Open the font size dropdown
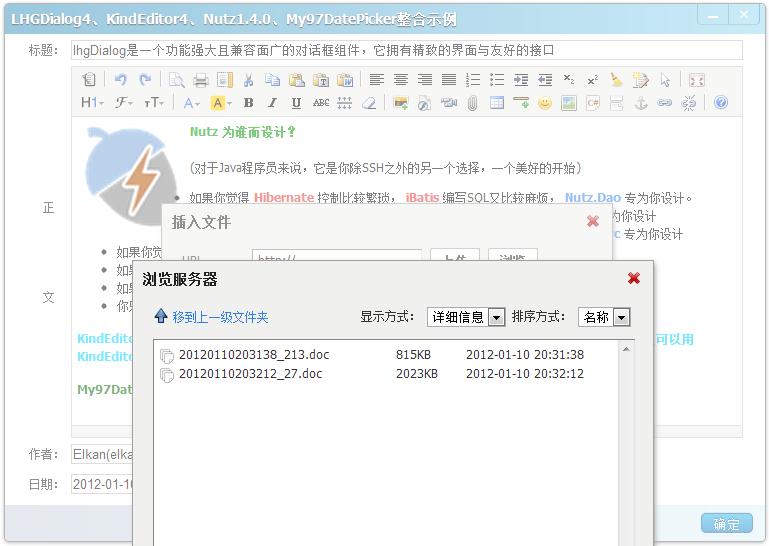Viewport: 769px width, 546px height. pos(154,103)
